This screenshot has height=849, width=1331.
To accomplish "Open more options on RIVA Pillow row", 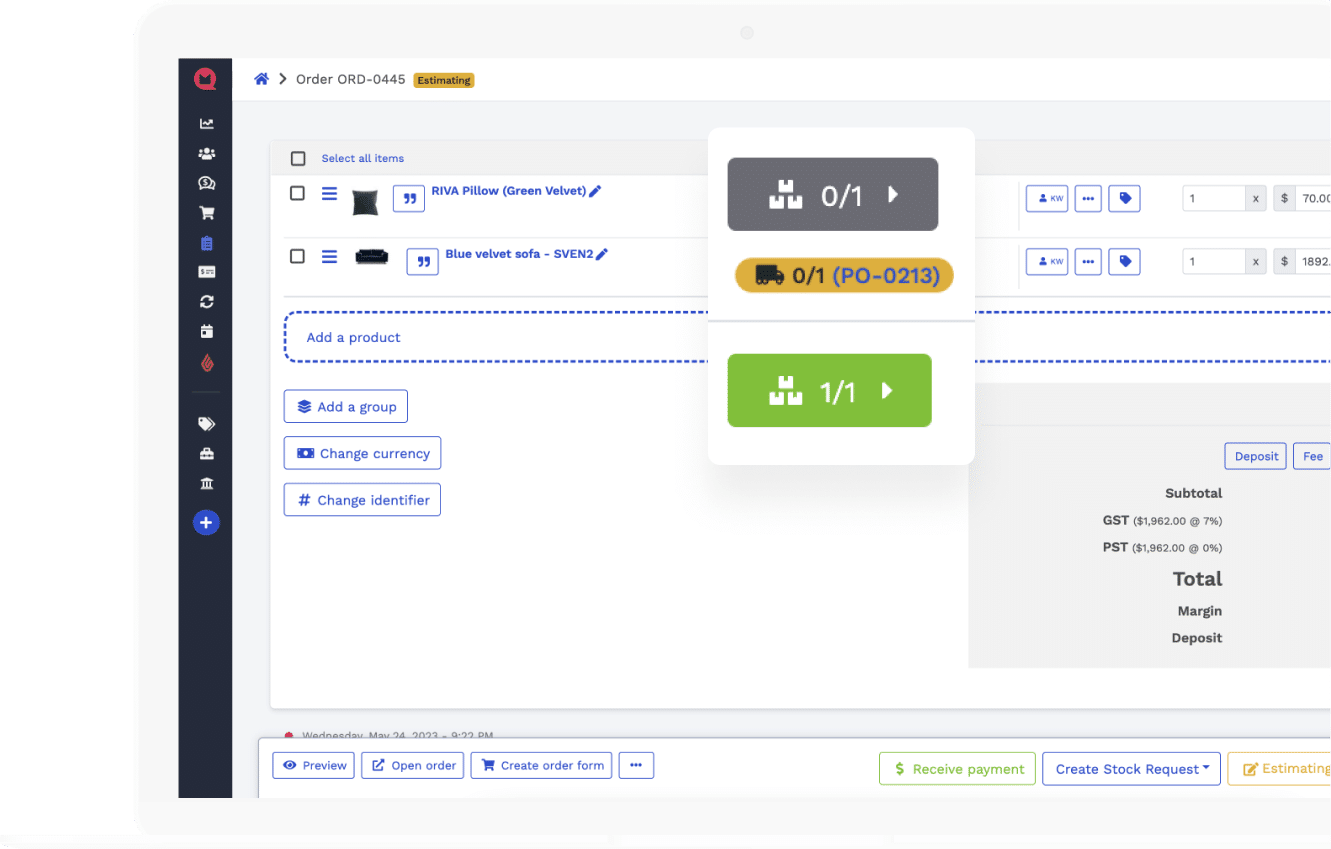I will coord(1088,198).
